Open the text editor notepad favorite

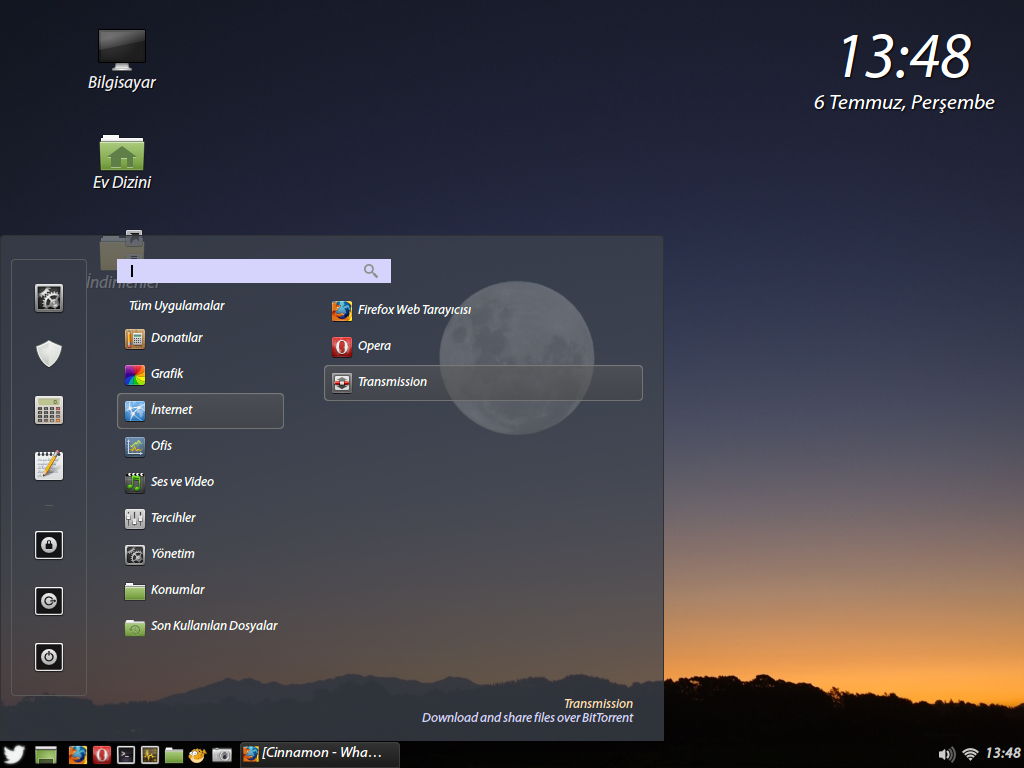49,466
